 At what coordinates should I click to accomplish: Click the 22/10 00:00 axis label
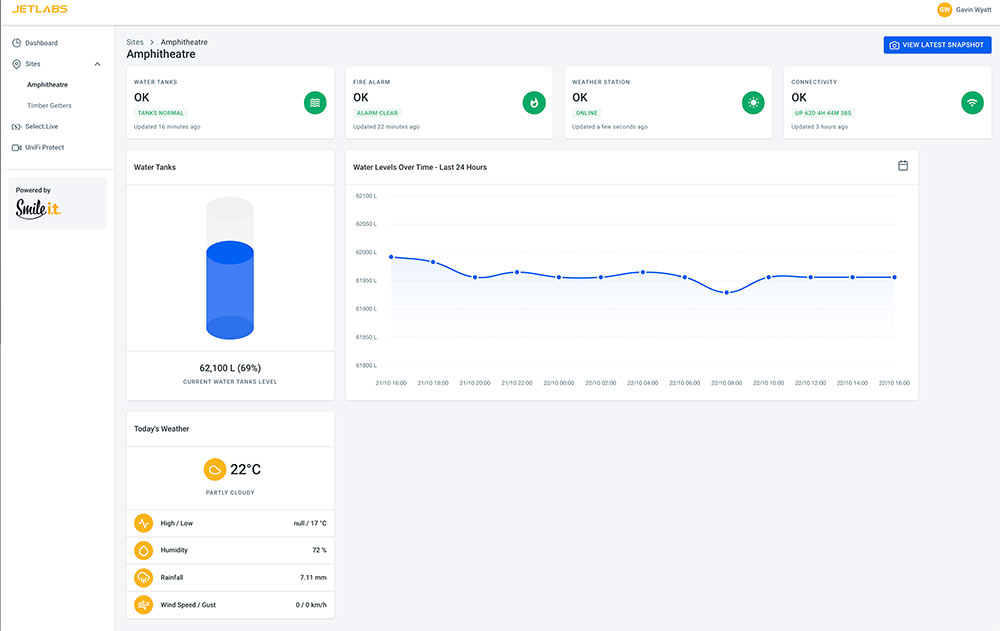coord(559,383)
